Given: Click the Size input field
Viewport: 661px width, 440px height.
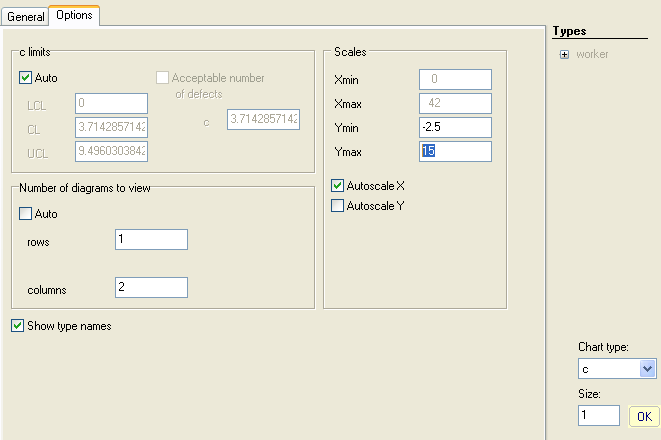Looking at the screenshot, I should tap(600, 415).
